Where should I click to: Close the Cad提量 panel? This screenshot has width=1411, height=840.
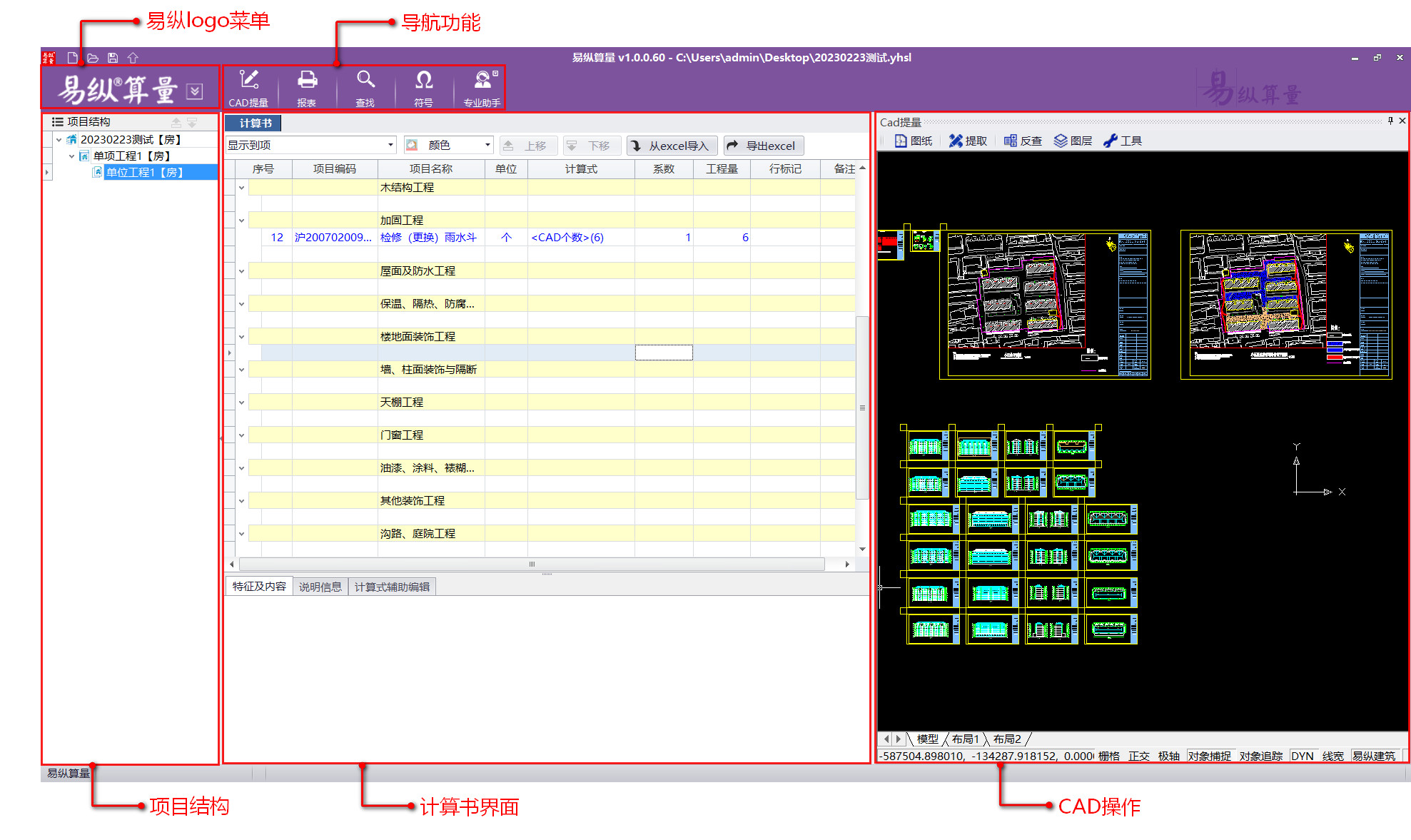pos(1402,121)
